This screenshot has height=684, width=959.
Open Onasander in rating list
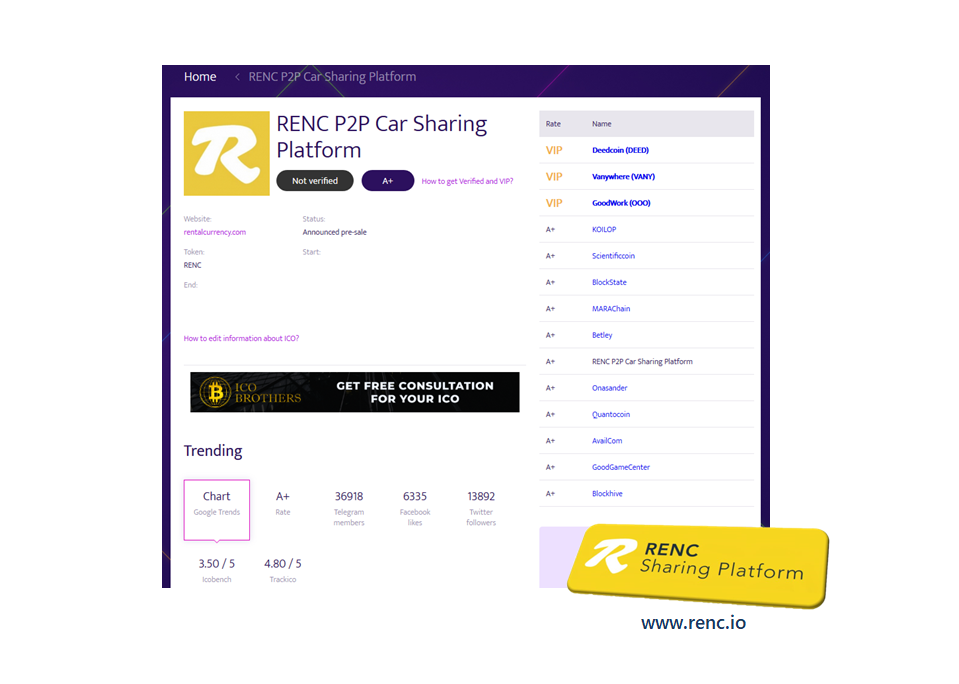coord(609,388)
